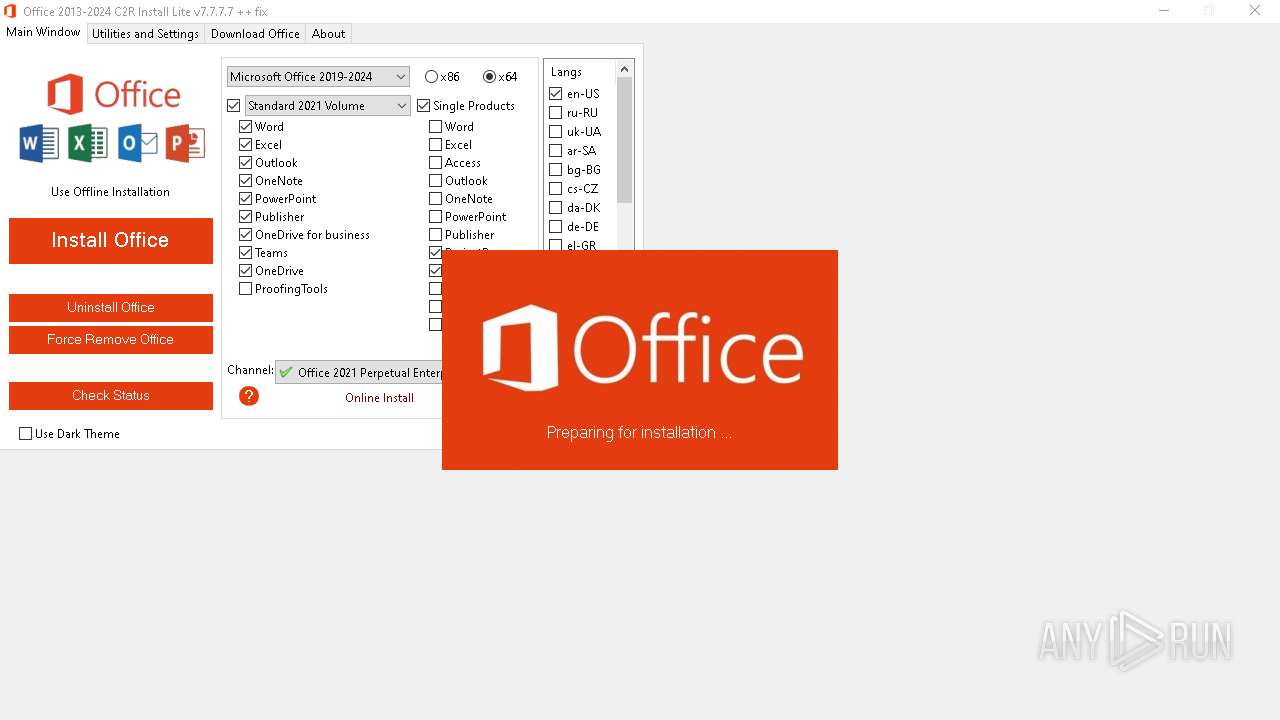Open the Standard 2021 Volume dropdown
Image resolution: width=1280 pixels, height=720 pixels.
(x=327, y=105)
